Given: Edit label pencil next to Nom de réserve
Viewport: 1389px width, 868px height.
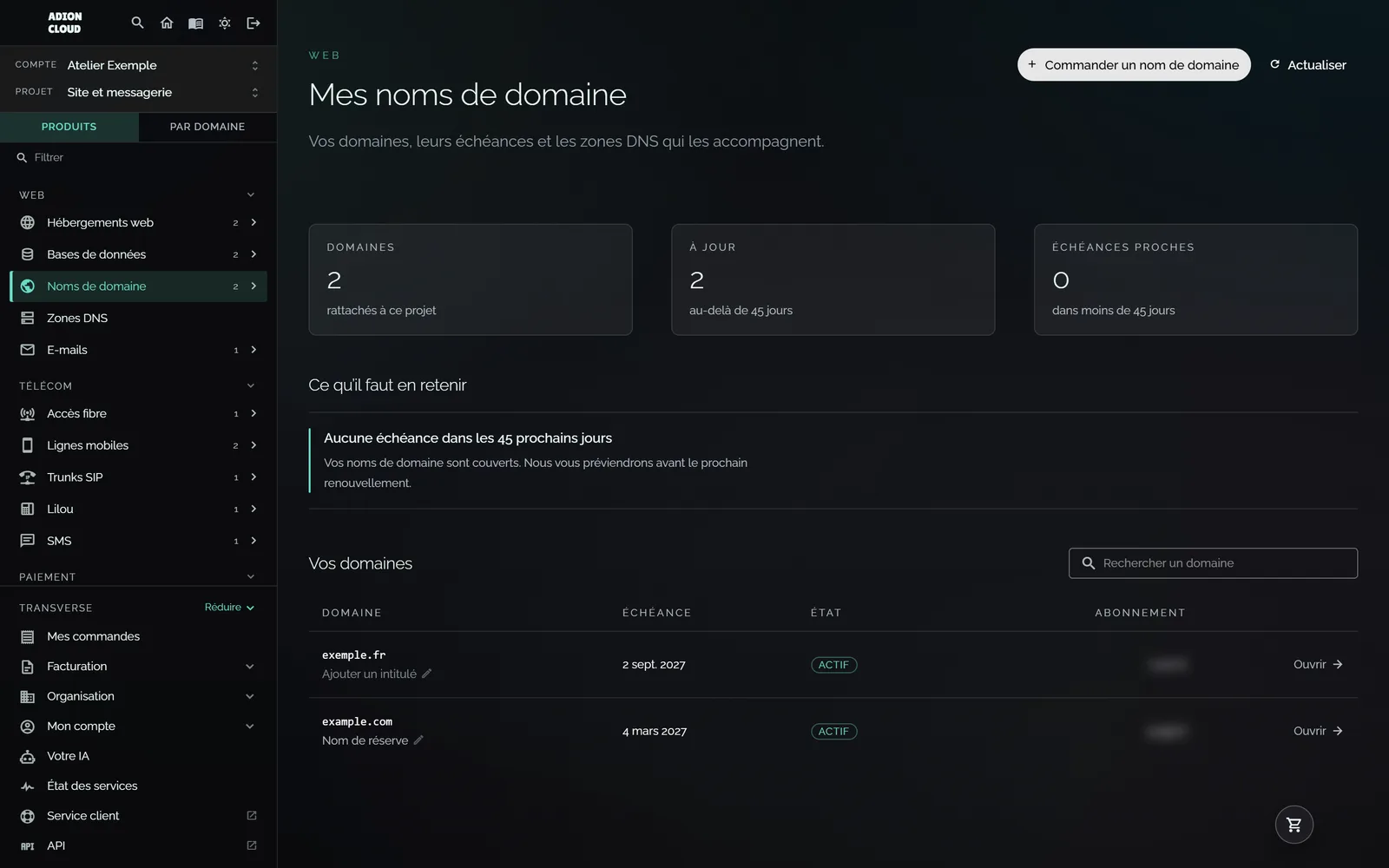Looking at the screenshot, I should click(x=418, y=740).
